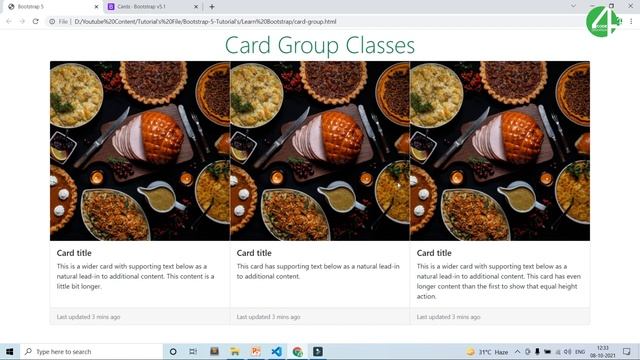
Task: Open PowerPoint from the taskbar
Action: click(256, 351)
